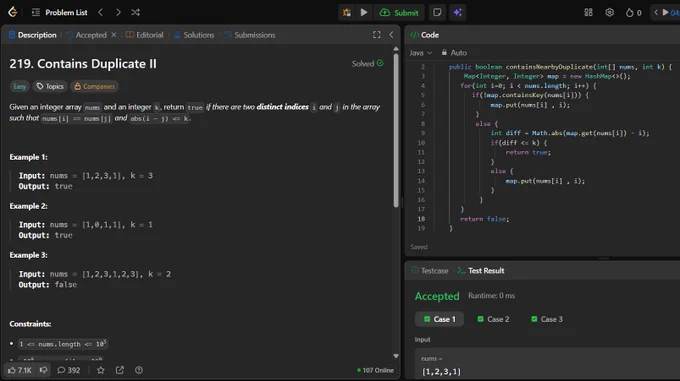Click the problem title Contains Duplicate II
This screenshot has height=381, width=680.
tap(83, 64)
